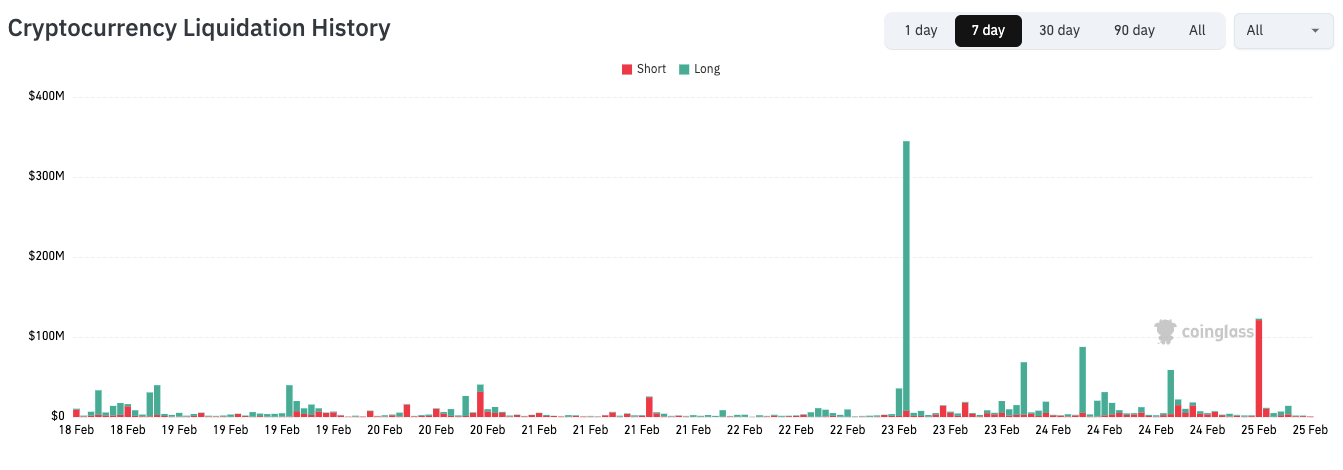Hide the Long series via legend label
The image size is (1343, 470).
pyautogui.click(x=707, y=69)
